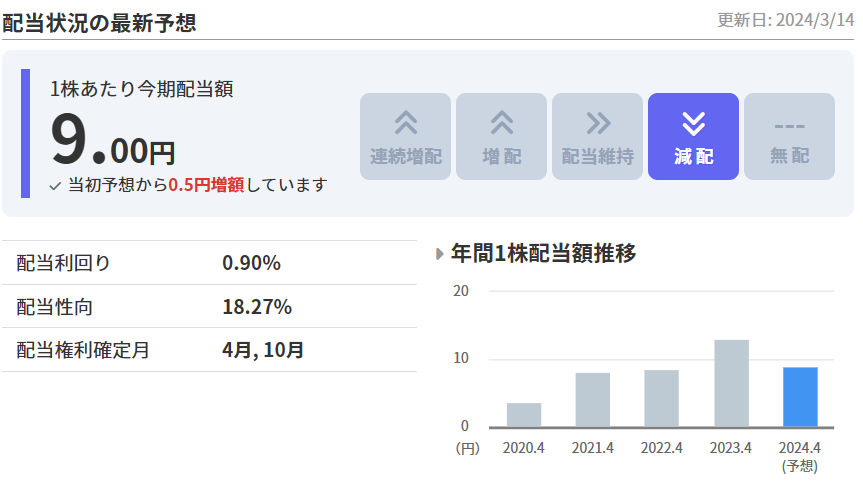
Task: Click the tallest 2023.4 dividend bar
Action: tap(731, 384)
